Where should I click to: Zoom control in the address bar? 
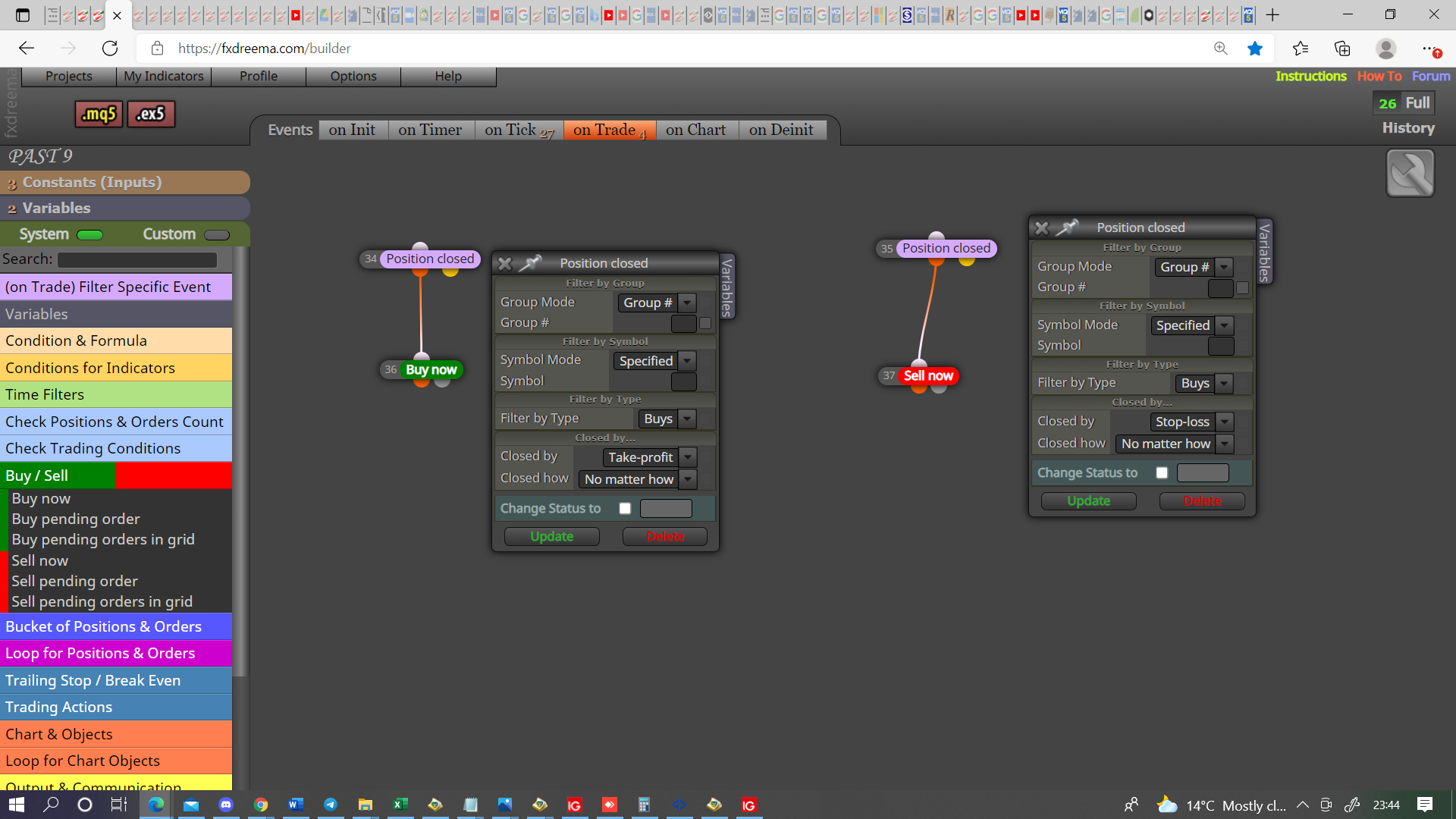pos(1220,49)
